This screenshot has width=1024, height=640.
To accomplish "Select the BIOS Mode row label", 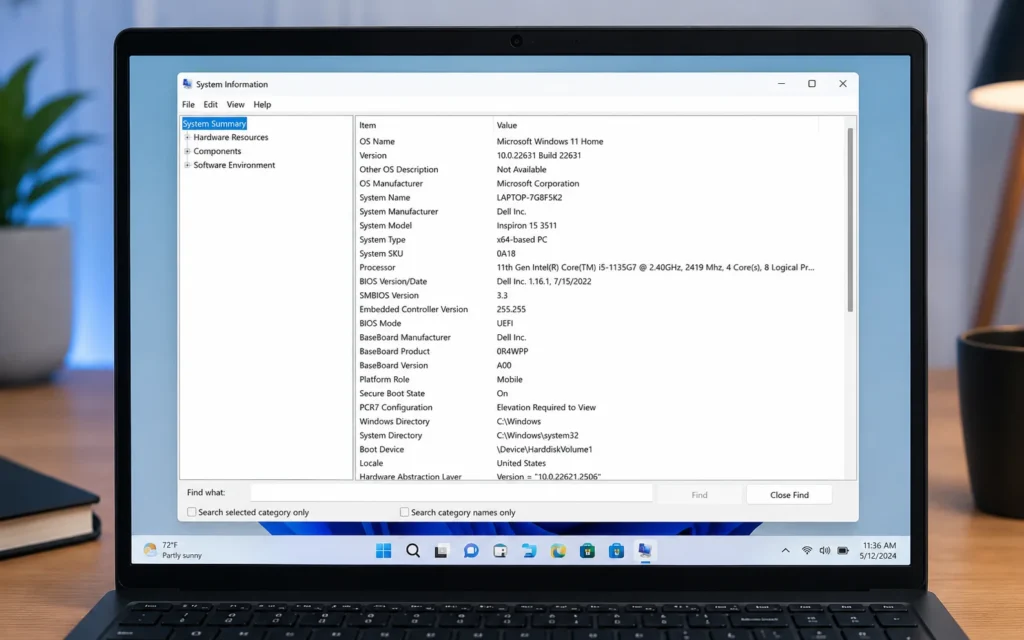I will tap(380, 323).
